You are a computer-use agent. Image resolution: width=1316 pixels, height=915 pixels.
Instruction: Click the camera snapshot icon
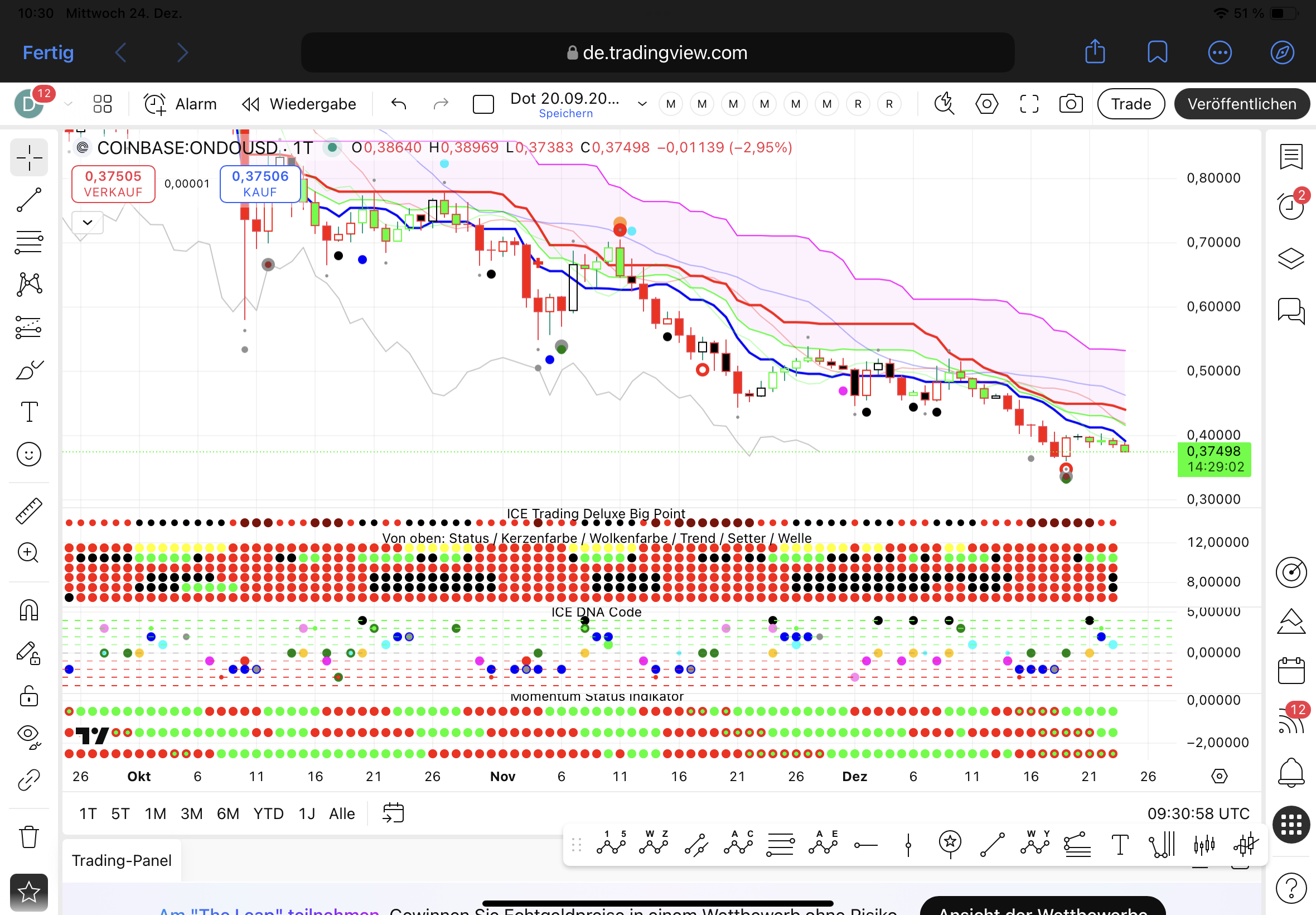point(1070,104)
